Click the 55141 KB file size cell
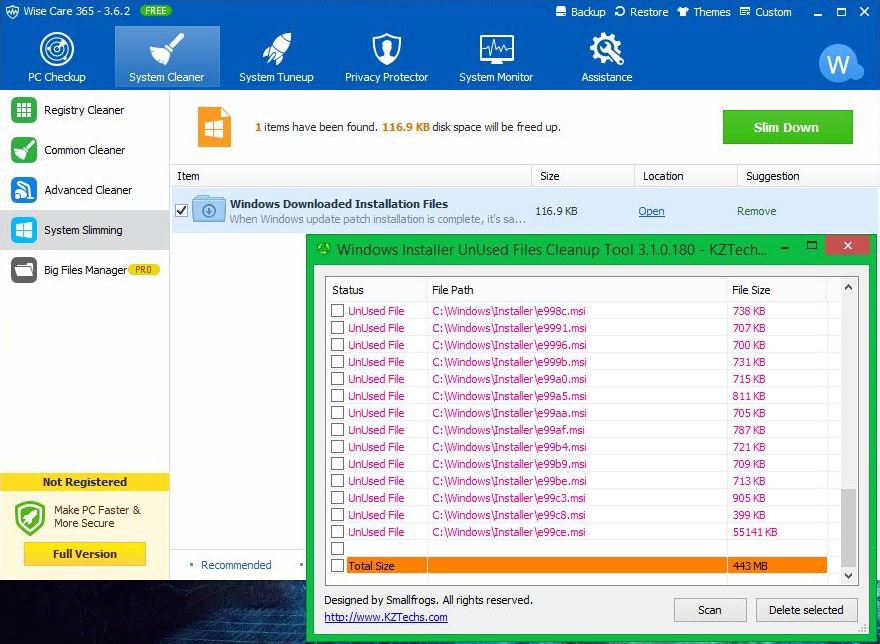 point(755,532)
